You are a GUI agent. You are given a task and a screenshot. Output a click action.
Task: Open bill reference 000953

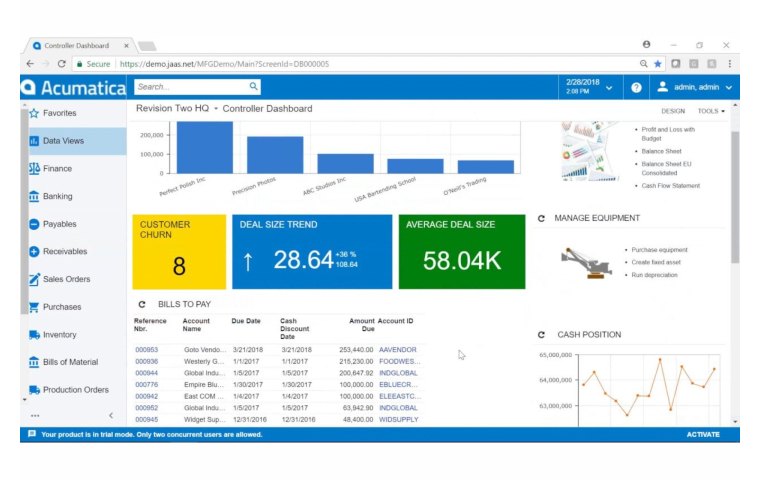coord(146,350)
